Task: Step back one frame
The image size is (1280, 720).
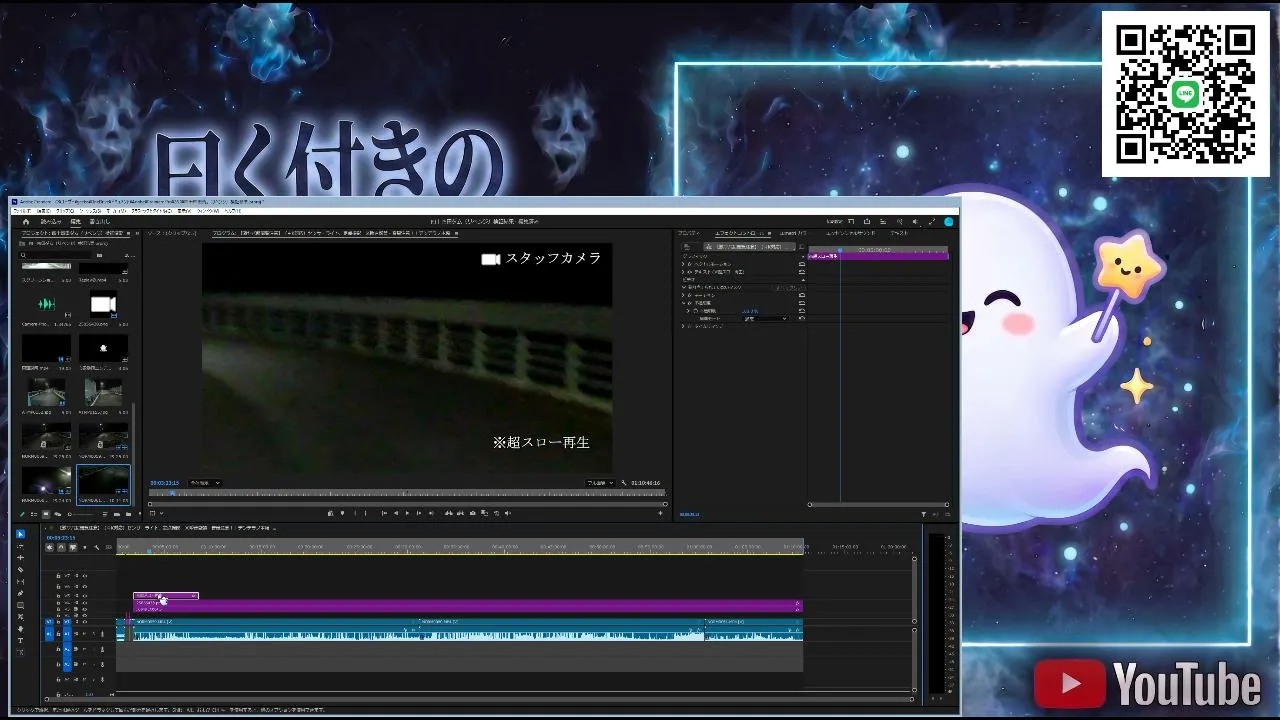Action: point(396,513)
